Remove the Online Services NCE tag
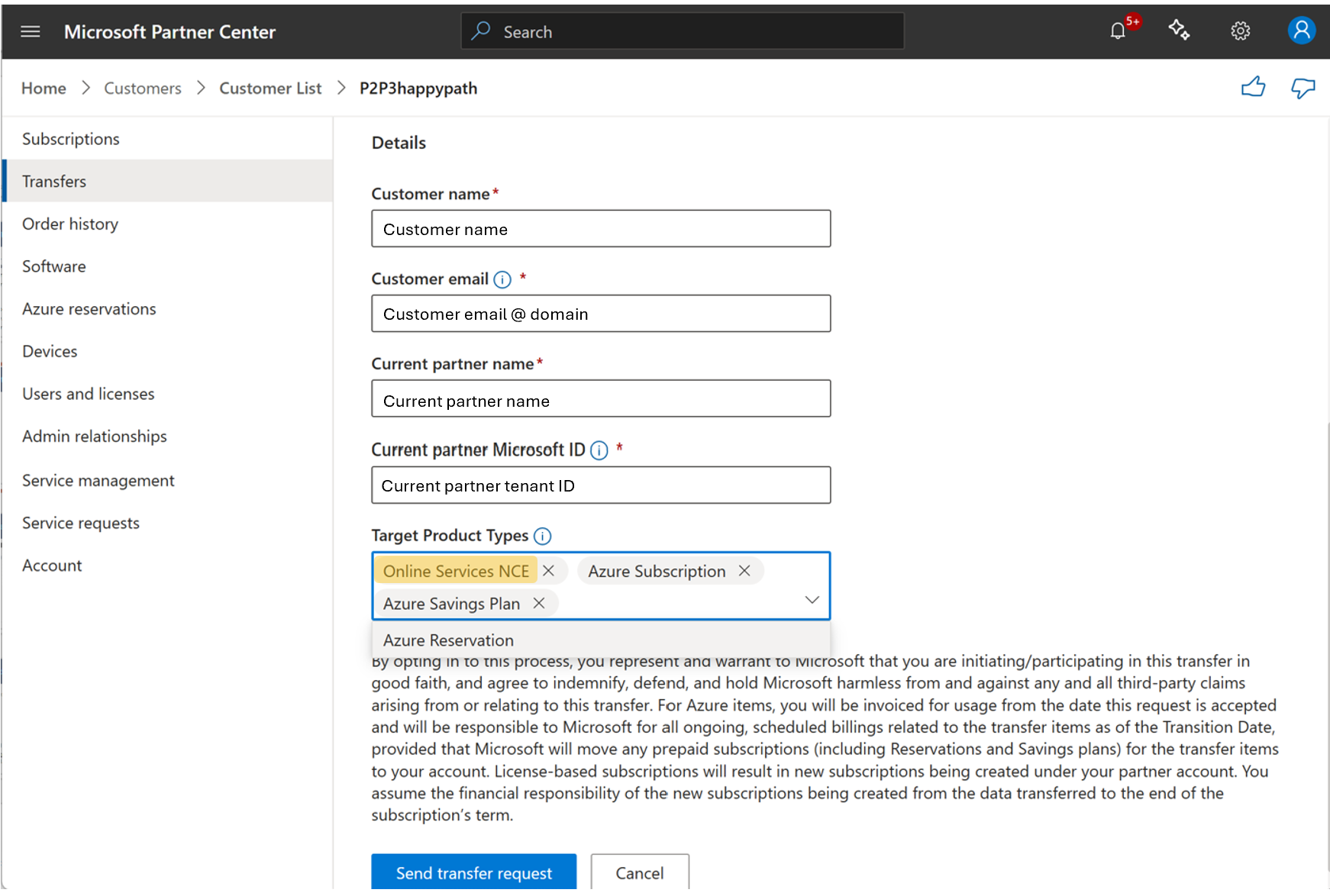Screen dimensions: 1330x896 pos(548,571)
